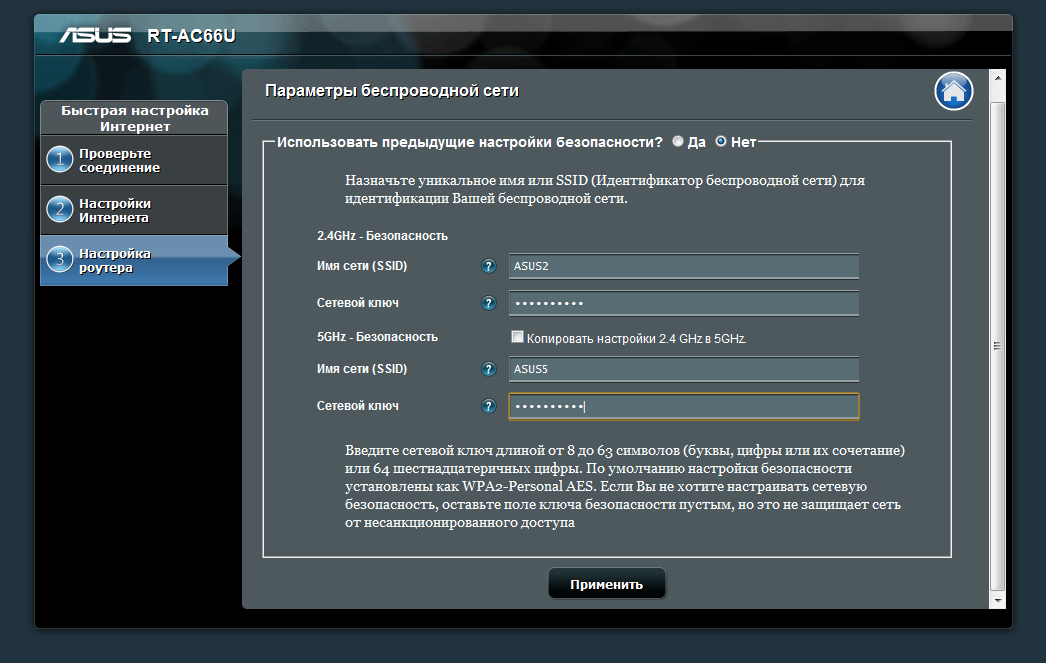Viewport: 1046px width, 663px height.
Task: Open help for 5GHz network name SSID
Action: [488, 369]
